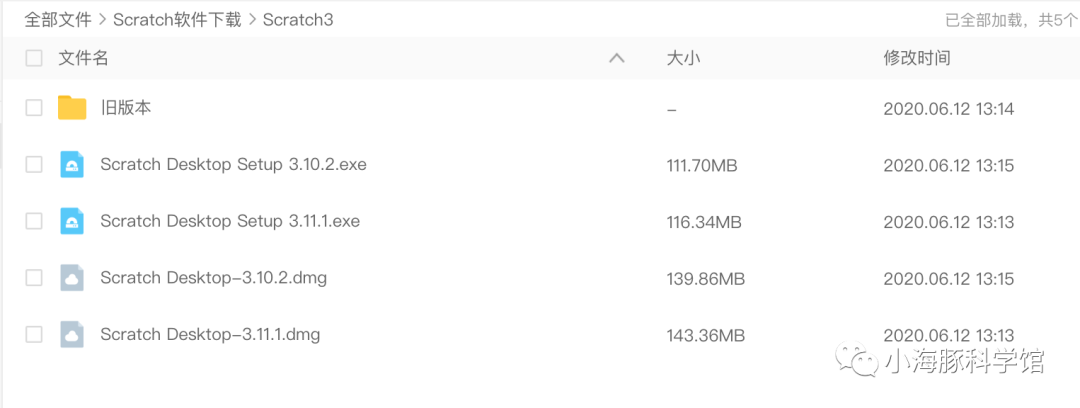This screenshot has height=408, width=1080.
Task: Sort files by 修改时间 column header
Action: coord(917,59)
